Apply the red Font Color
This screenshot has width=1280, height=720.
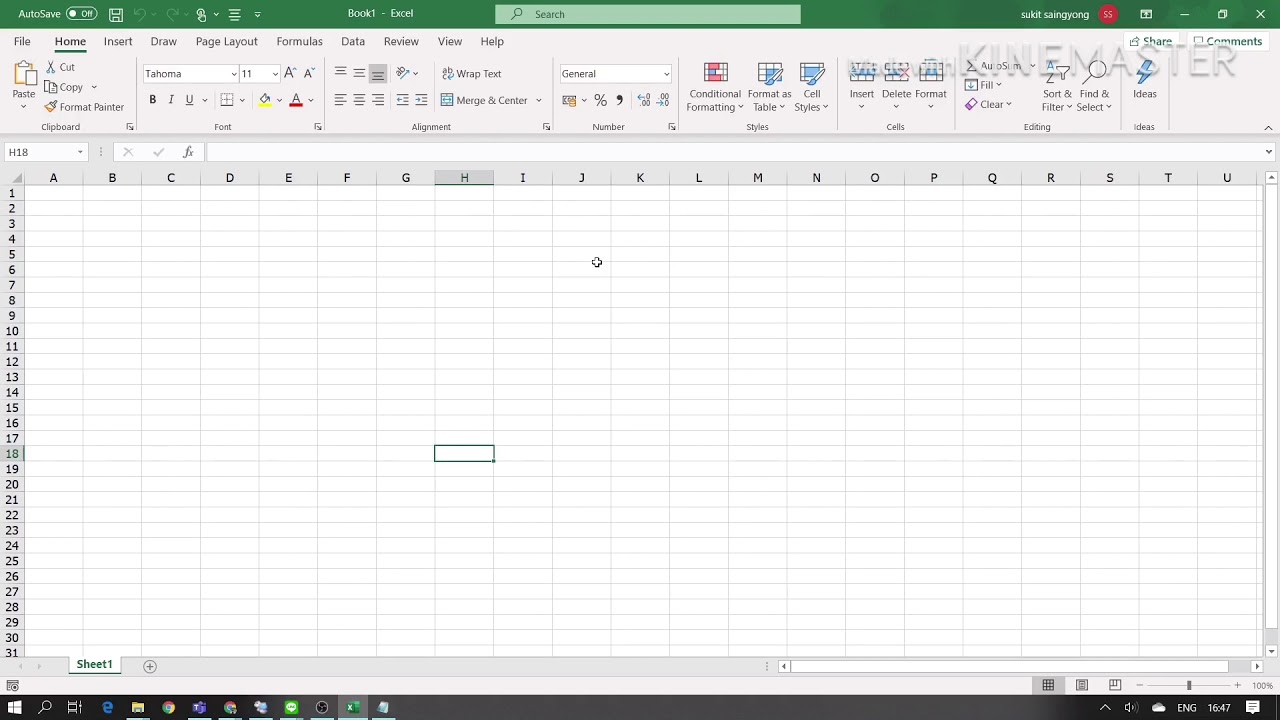296,100
